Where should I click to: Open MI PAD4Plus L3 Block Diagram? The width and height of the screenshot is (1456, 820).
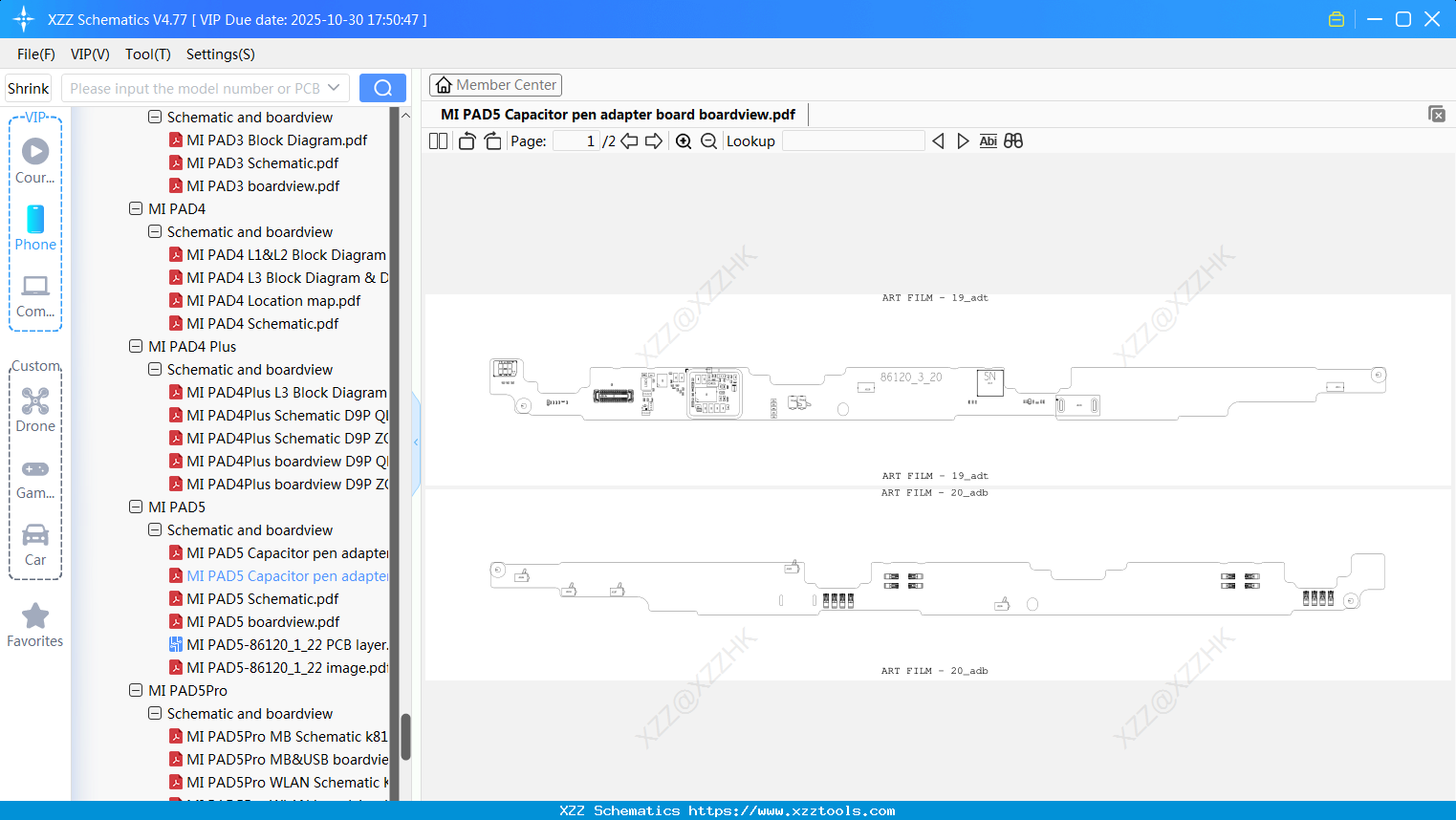278,393
